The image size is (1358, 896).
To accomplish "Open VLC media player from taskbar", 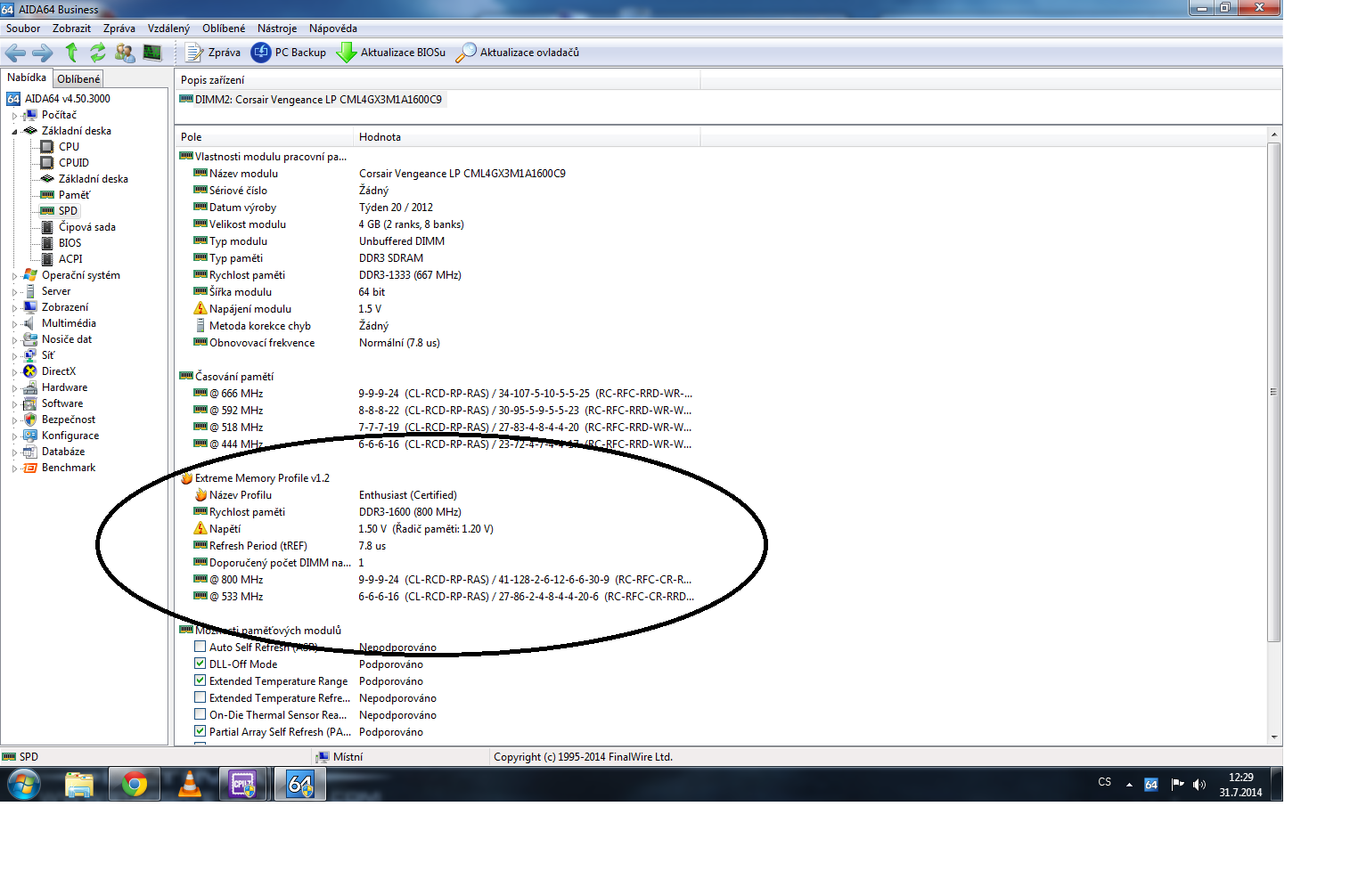I will point(190,785).
